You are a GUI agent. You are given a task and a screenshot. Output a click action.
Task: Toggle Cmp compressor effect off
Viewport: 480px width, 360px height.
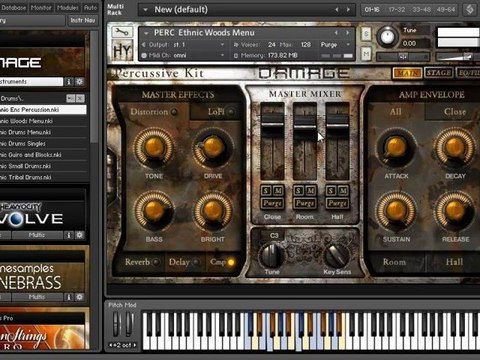[x=231, y=262]
